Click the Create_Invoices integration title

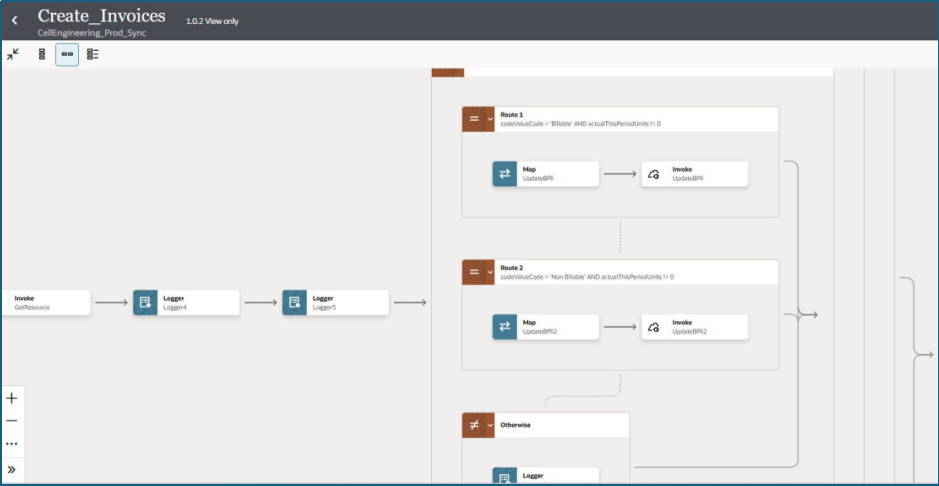[x=102, y=16]
